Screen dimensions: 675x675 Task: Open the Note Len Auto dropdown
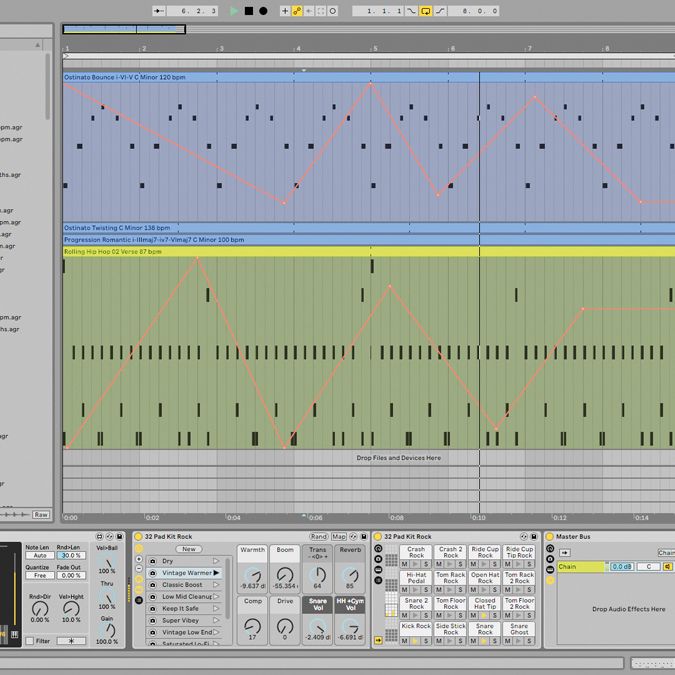point(40,555)
